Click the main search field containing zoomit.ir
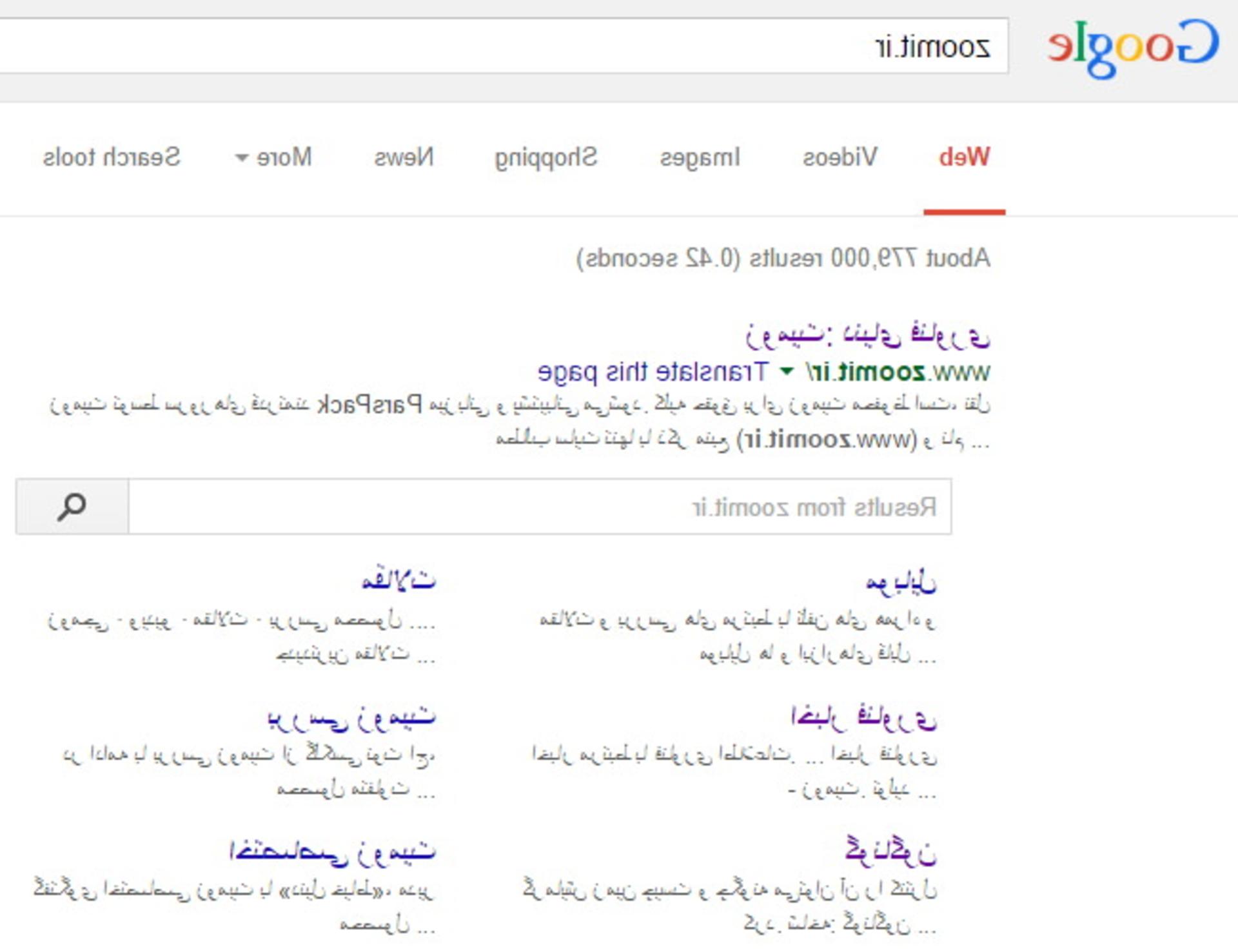Screen dimensions: 1238x952 tap(504, 46)
